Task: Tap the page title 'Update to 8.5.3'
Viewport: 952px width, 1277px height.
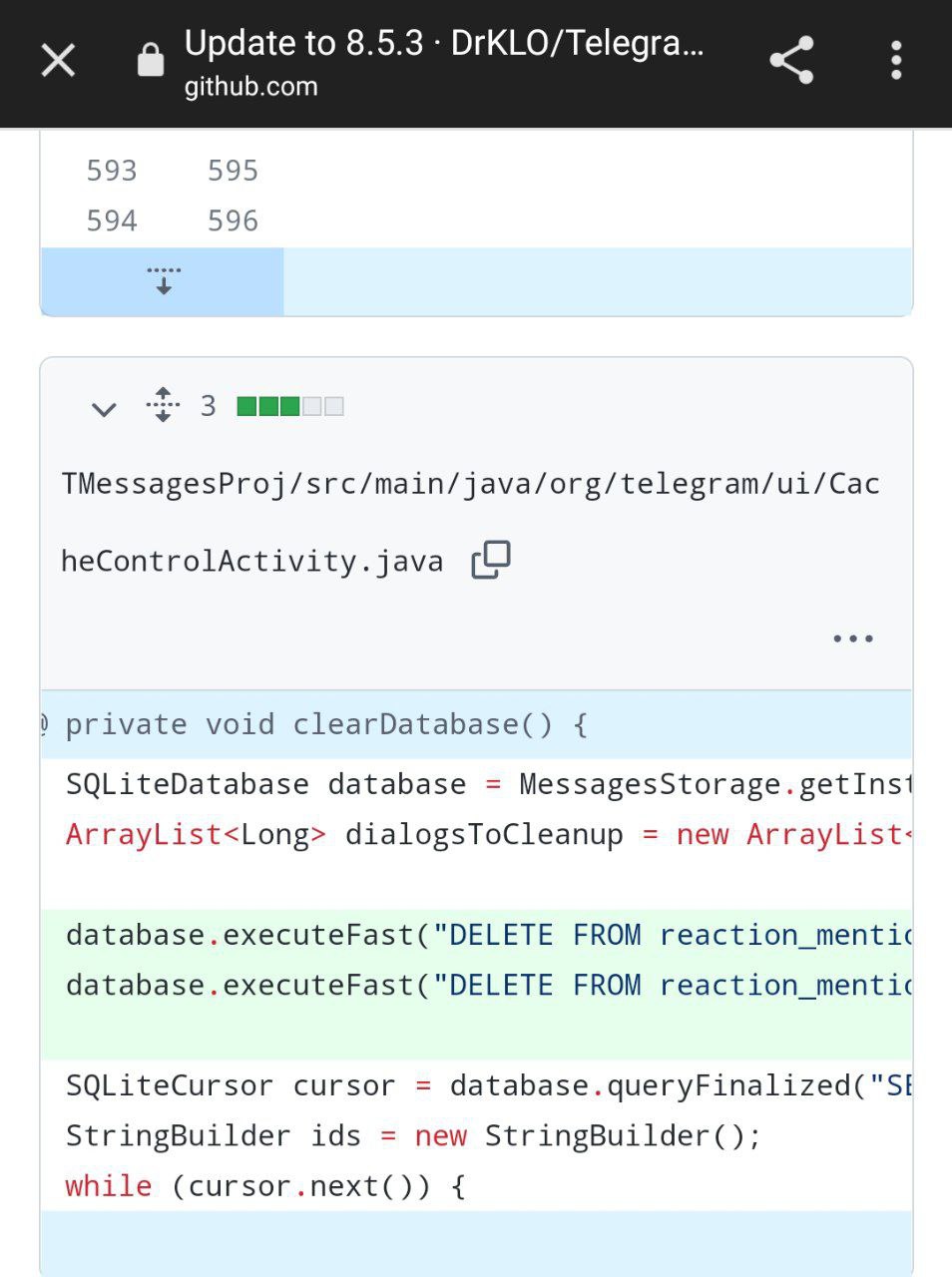Action: [444, 44]
